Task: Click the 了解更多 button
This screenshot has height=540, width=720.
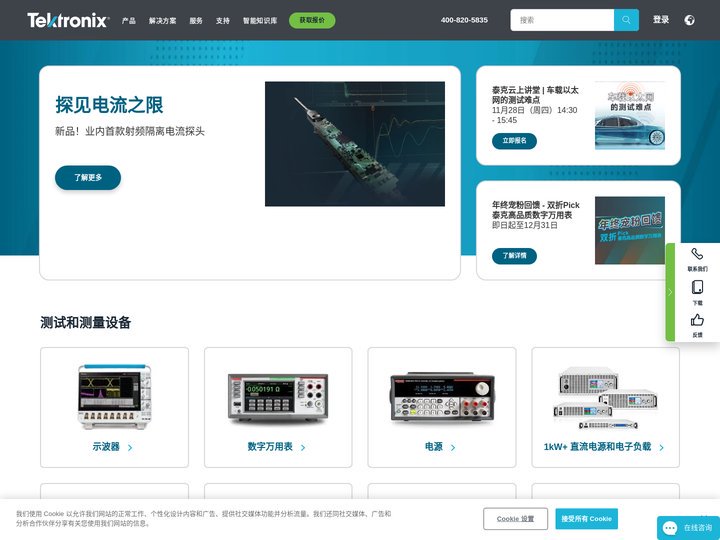Action: 88,178
